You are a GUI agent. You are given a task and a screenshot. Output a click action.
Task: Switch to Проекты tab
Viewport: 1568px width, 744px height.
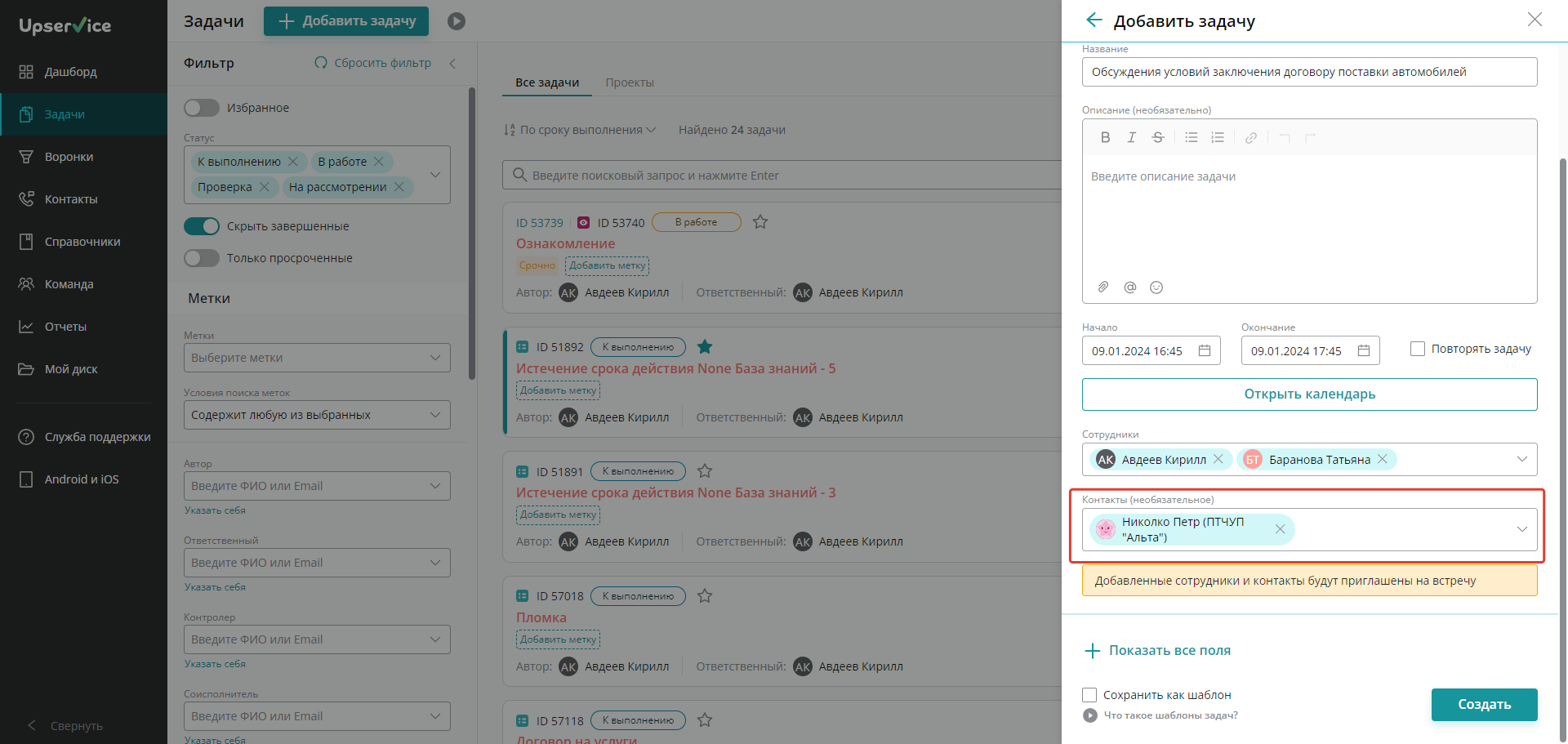pos(630,82)
